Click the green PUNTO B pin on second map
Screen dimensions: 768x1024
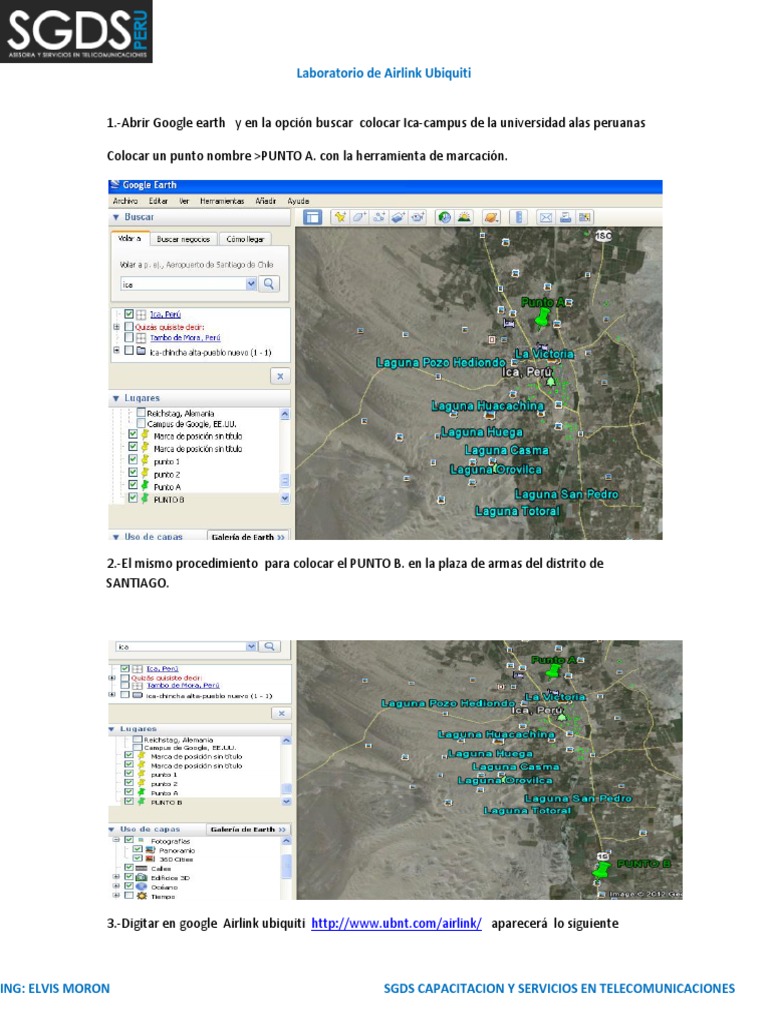pos(601,871)
